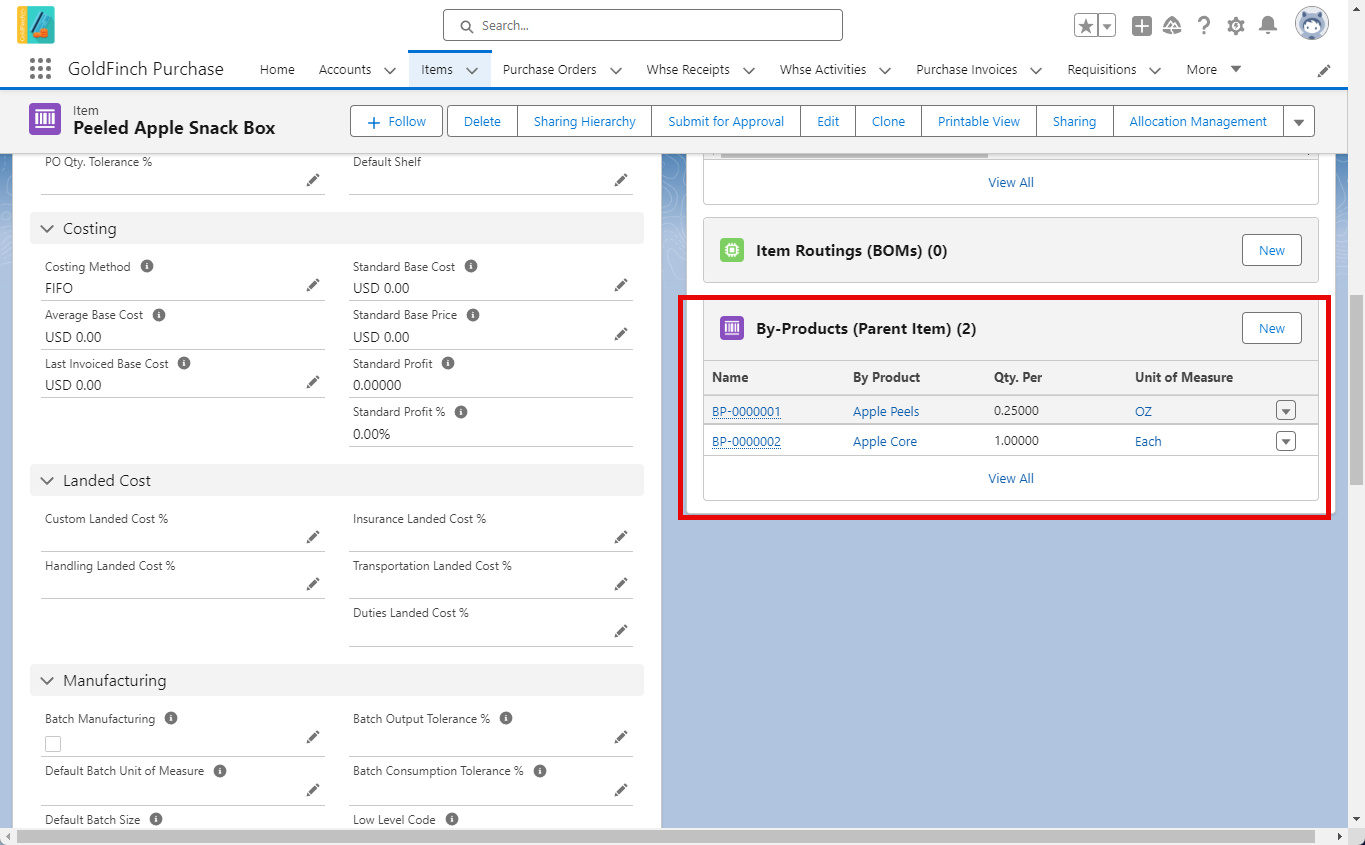Screen dimensions: 1365x845
Task: Show info tooltip for Standard Profit %
Action: pyautogui.click(x=461, y=412)
